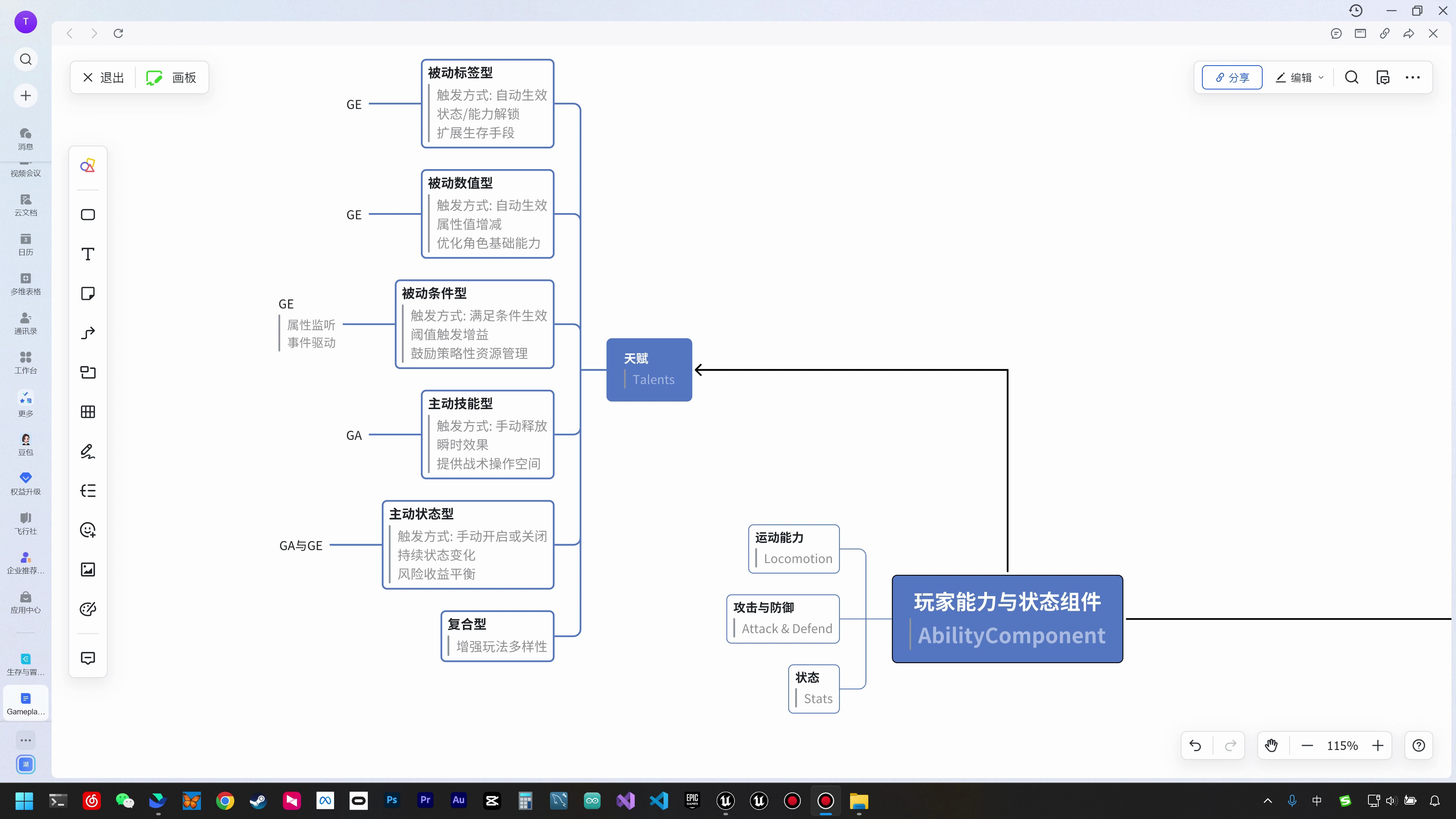1456x819 pixels.
Task: Open 消息 messages in sidebar
Action: pos(25,138)
